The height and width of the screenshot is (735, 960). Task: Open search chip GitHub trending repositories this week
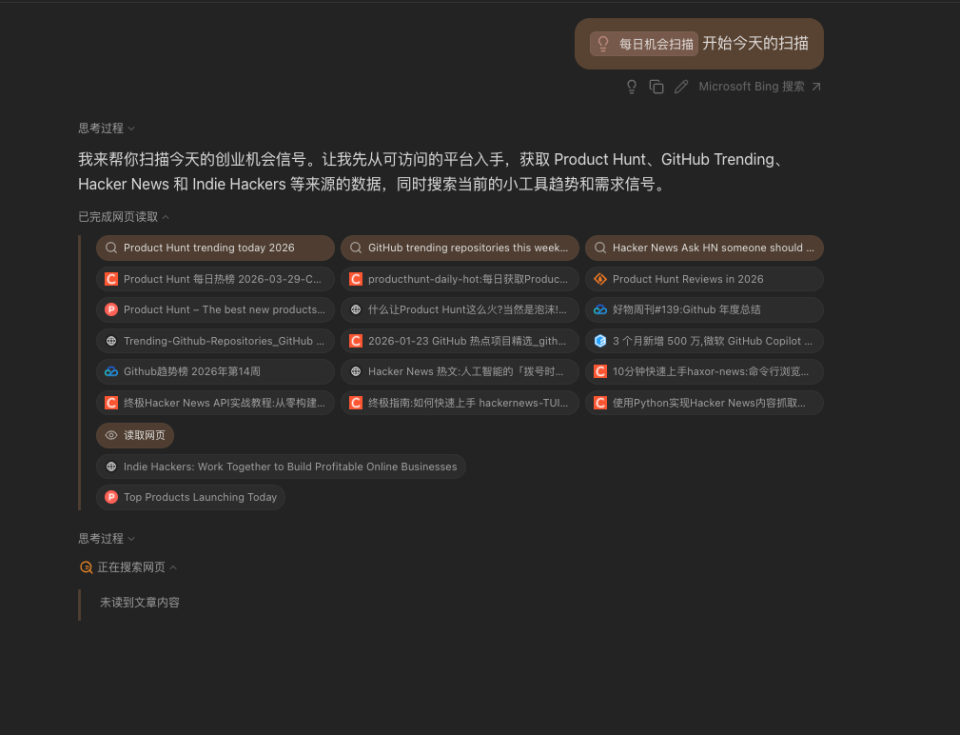click(459, 248)
